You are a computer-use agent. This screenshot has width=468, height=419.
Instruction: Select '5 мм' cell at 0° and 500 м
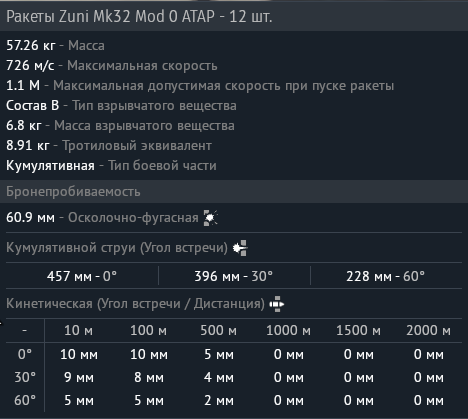tap(219, 354)
